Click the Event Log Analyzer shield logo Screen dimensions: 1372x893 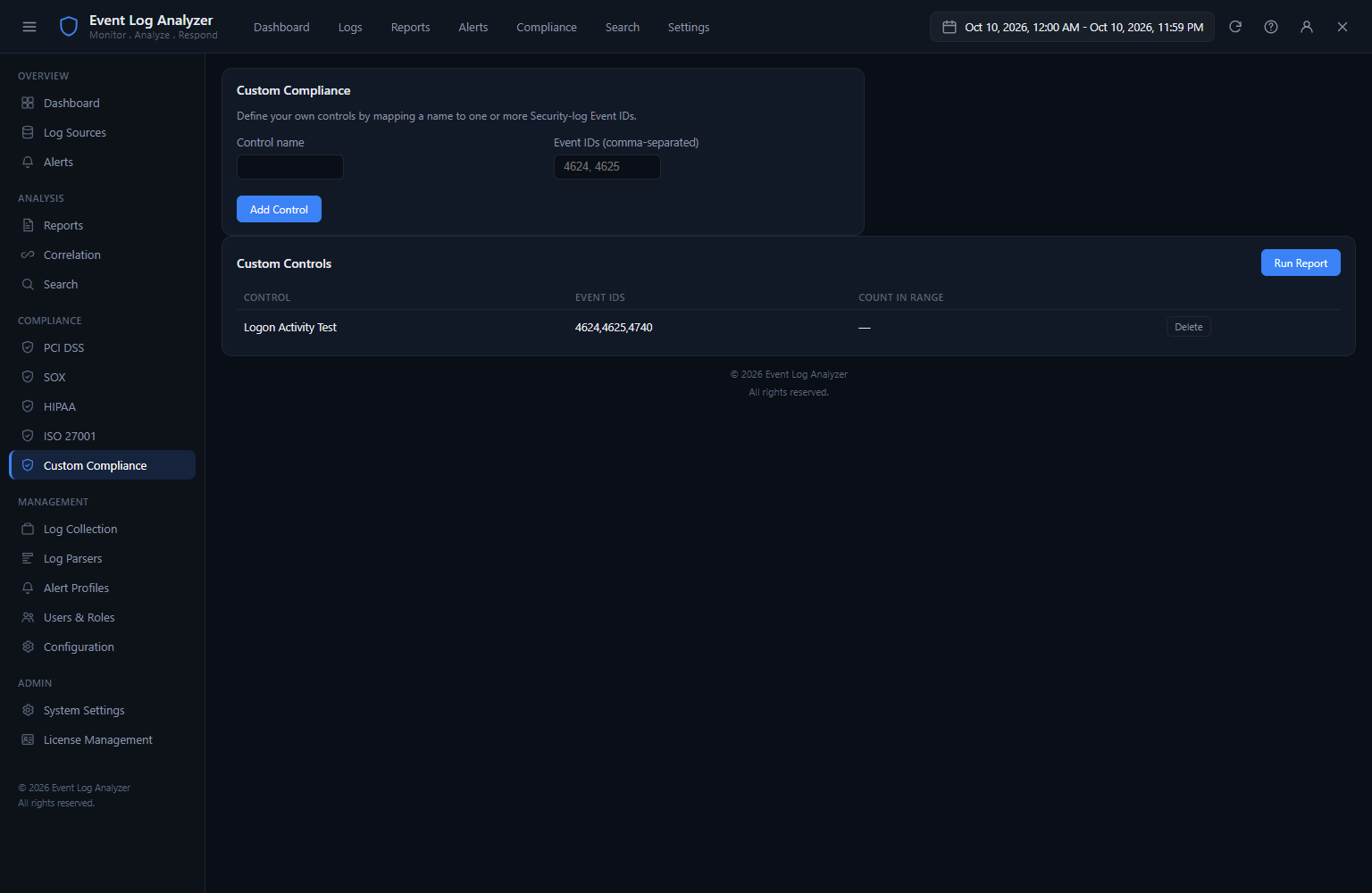coord(69,27)
